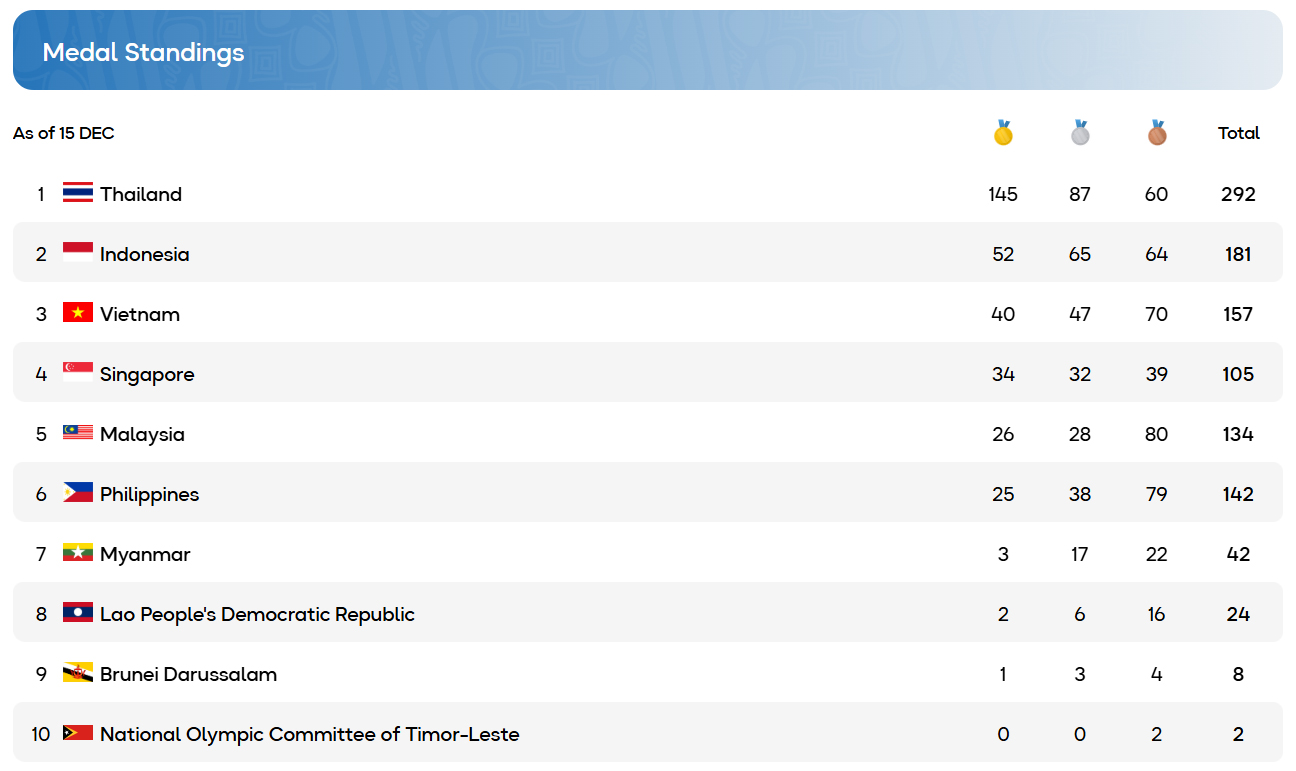Click the Malaysia flag icon
Screen dimensions: 1296x771
coord(78,433)
